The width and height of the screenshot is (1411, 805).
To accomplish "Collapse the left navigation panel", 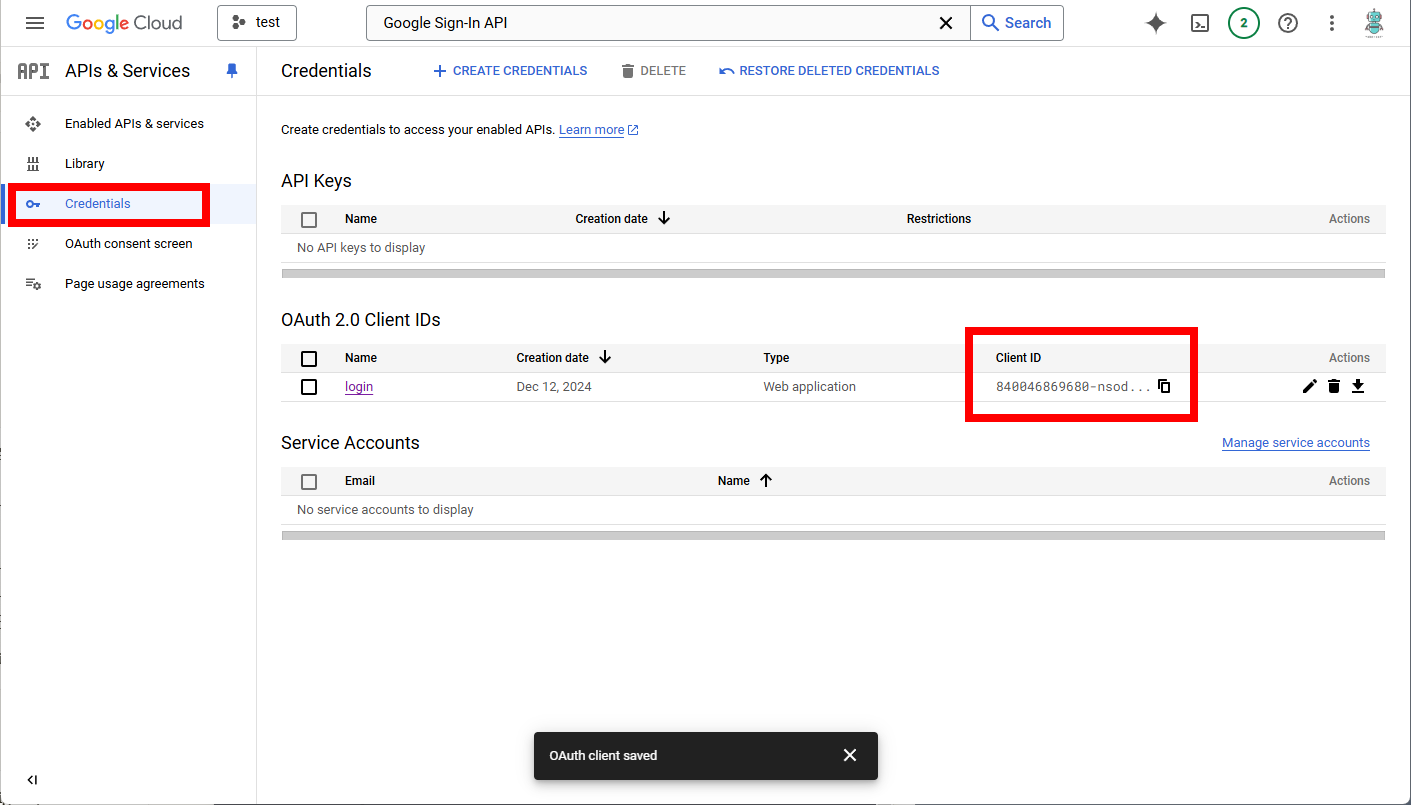I will pyautogui.click(x=32, y=780).
